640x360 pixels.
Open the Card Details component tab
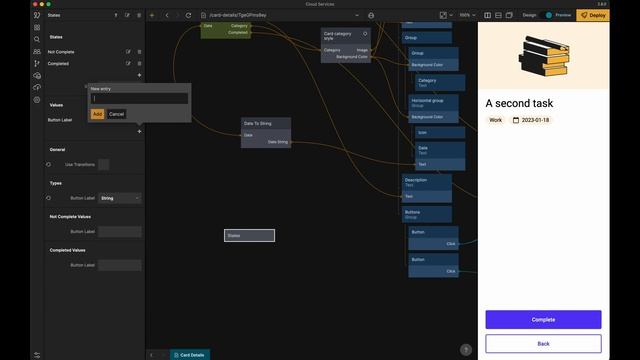click(190, 355)
